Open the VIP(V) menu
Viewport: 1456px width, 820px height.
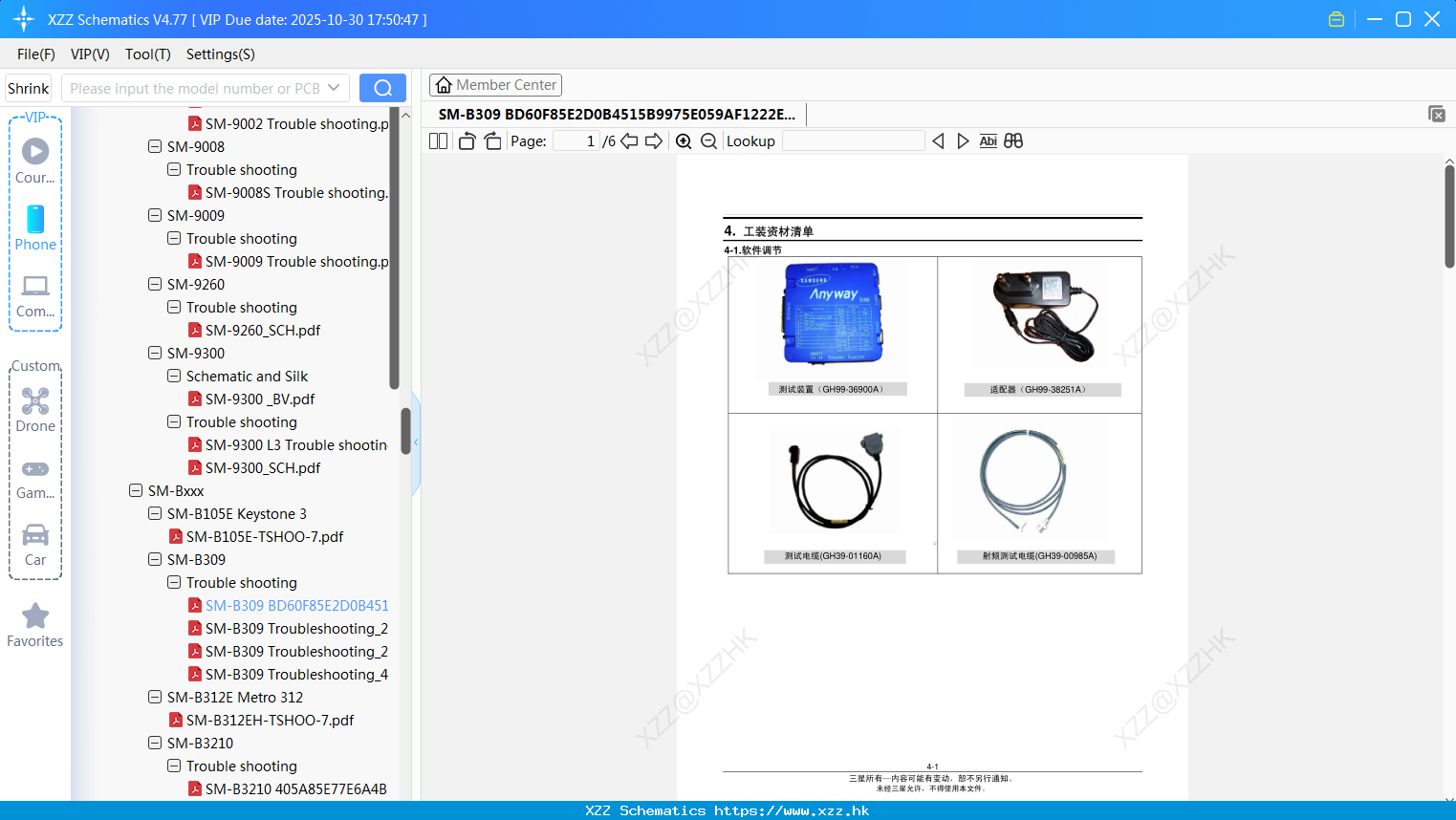click(90, 54)
